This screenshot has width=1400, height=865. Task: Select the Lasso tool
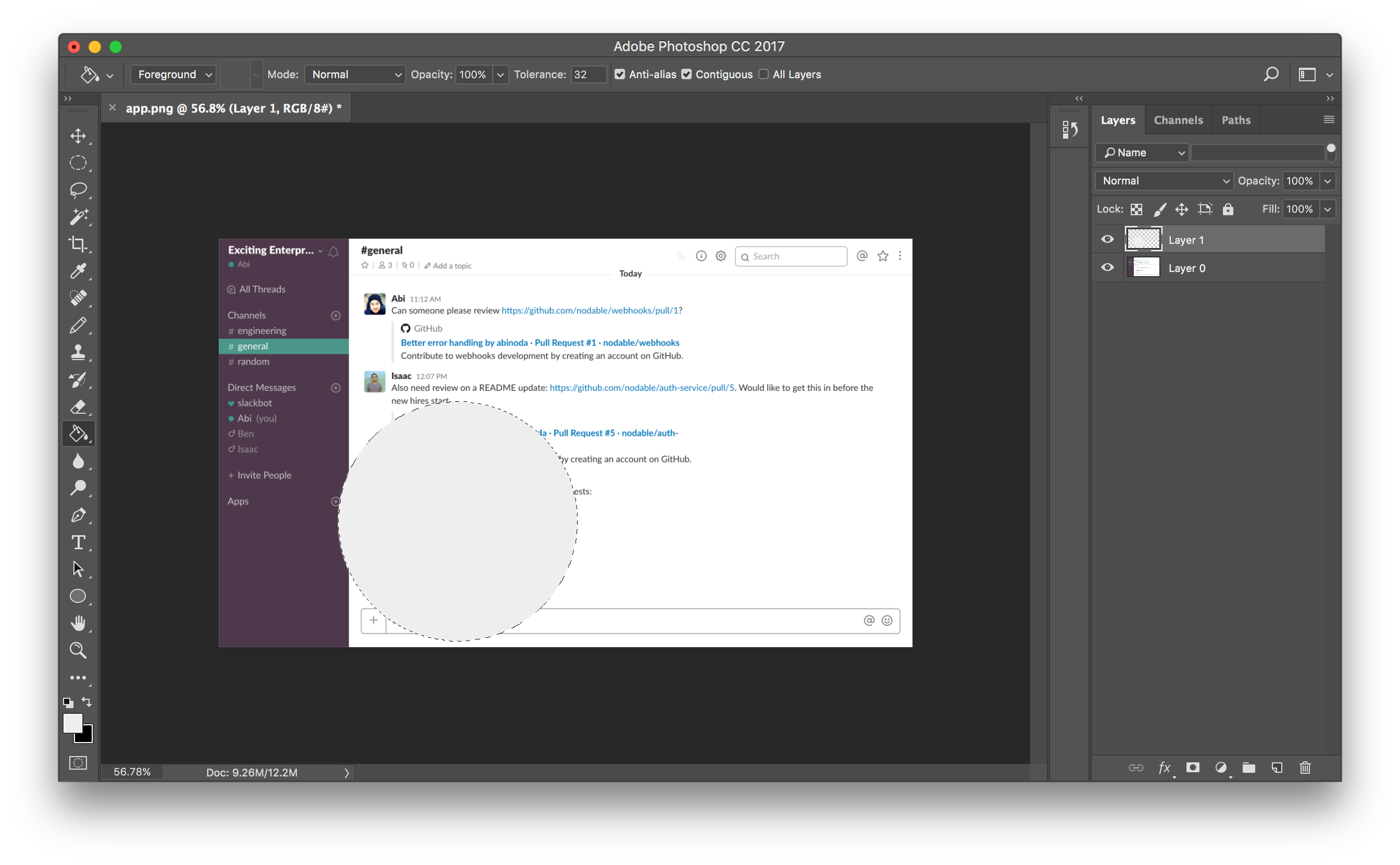(x=78, y=190)
